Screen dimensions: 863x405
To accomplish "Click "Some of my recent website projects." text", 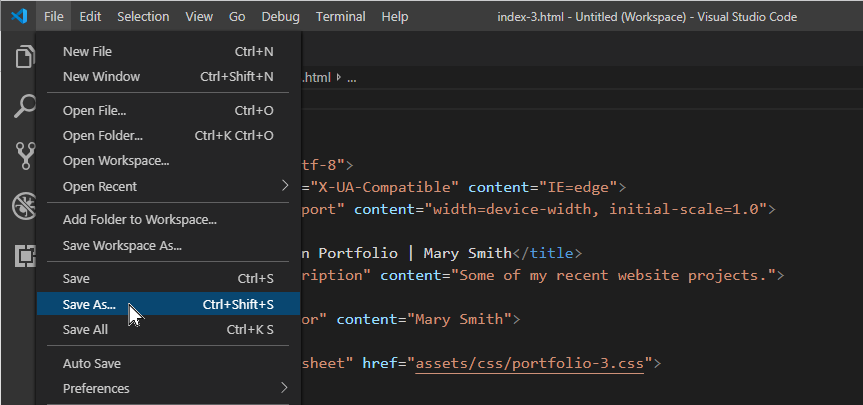I will pos(613,275).
